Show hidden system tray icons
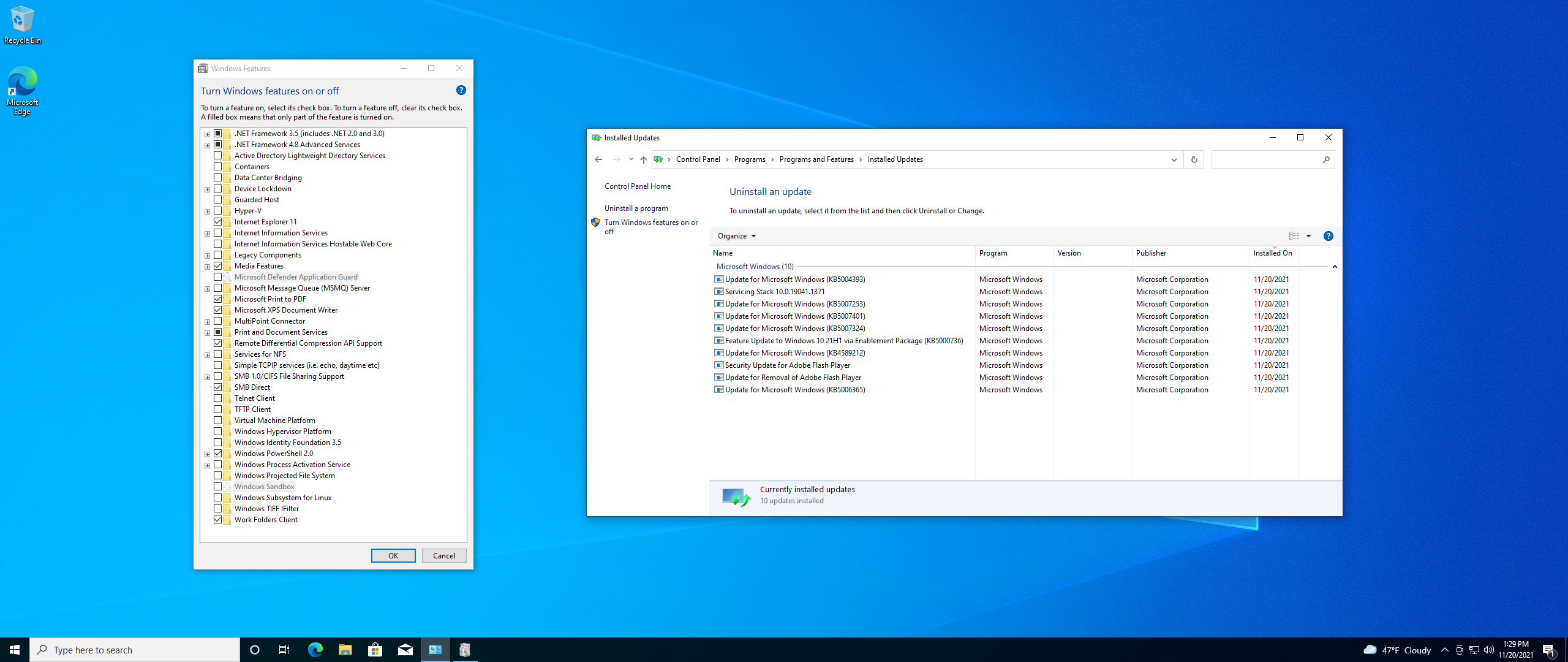Viewport: 1568px width, 662px height. pyautogui.click(x=1445, y=650)
